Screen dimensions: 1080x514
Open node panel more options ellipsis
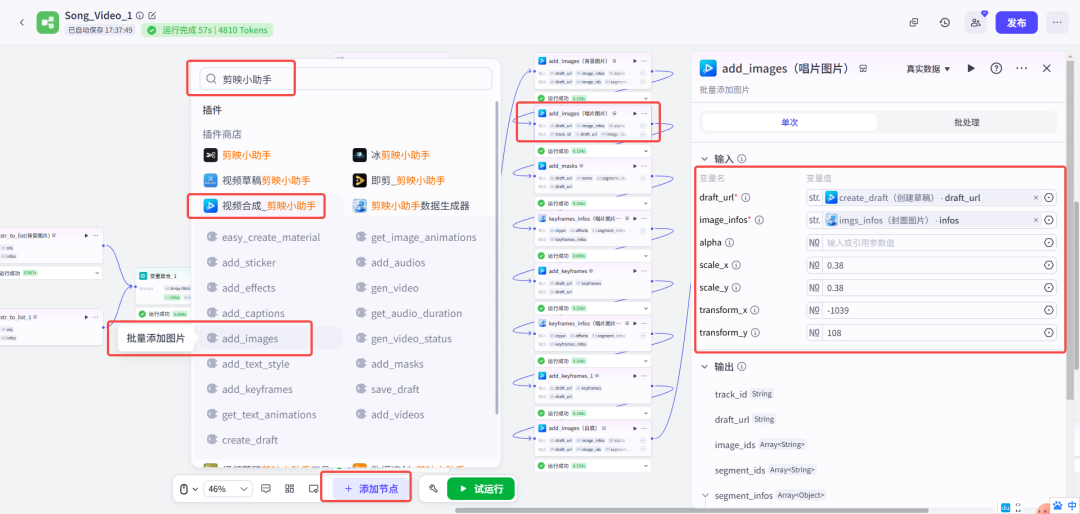click(1022, 68)
